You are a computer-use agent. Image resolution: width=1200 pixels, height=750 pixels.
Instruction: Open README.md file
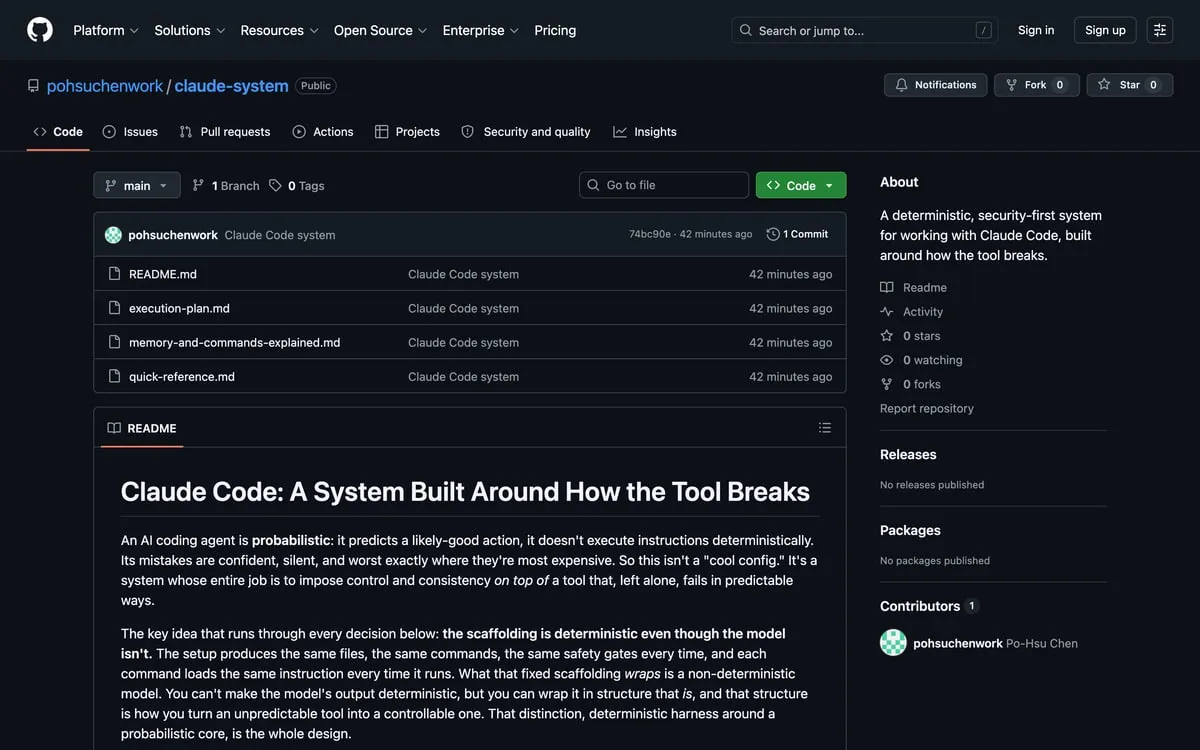point(163,274)
